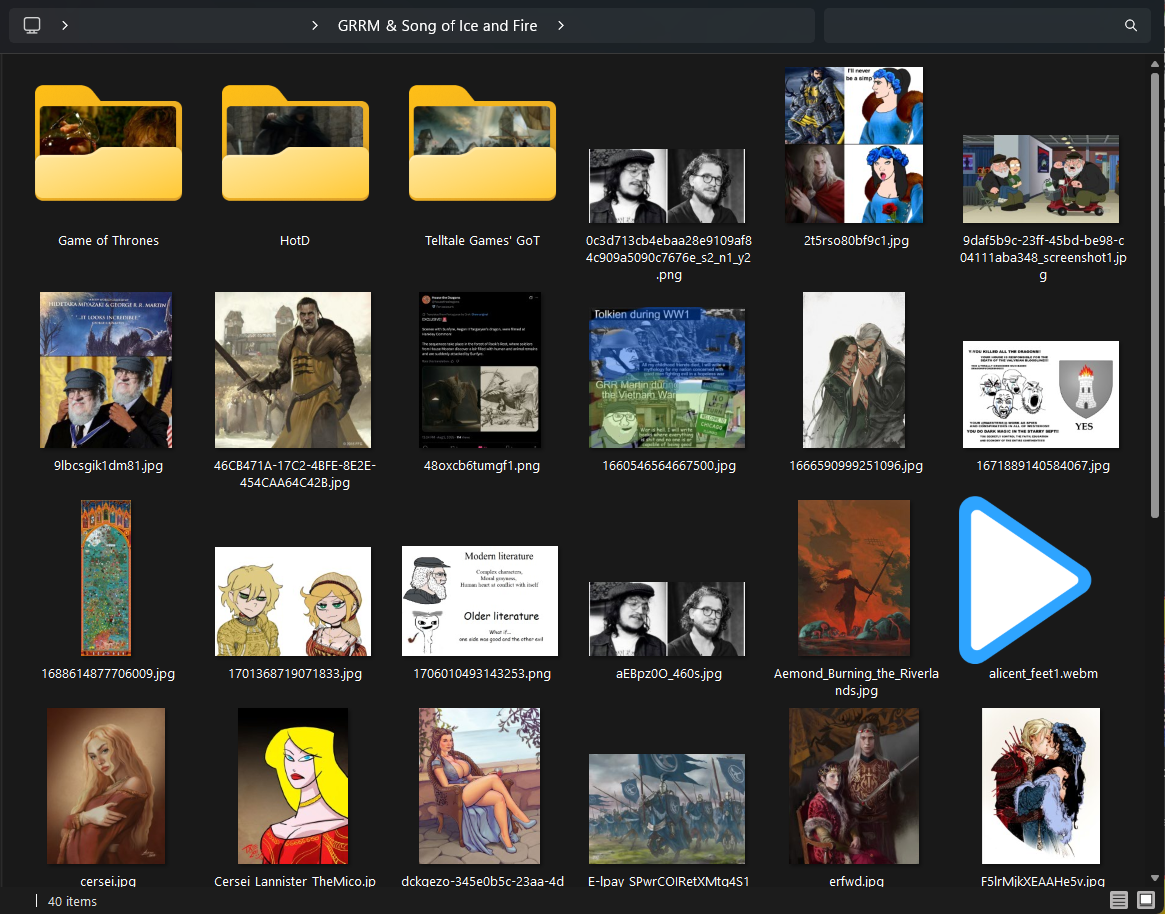Click the alicent_feet1.webm file name
This screenshot has height=914, width=1165.
coord(1043,674)
